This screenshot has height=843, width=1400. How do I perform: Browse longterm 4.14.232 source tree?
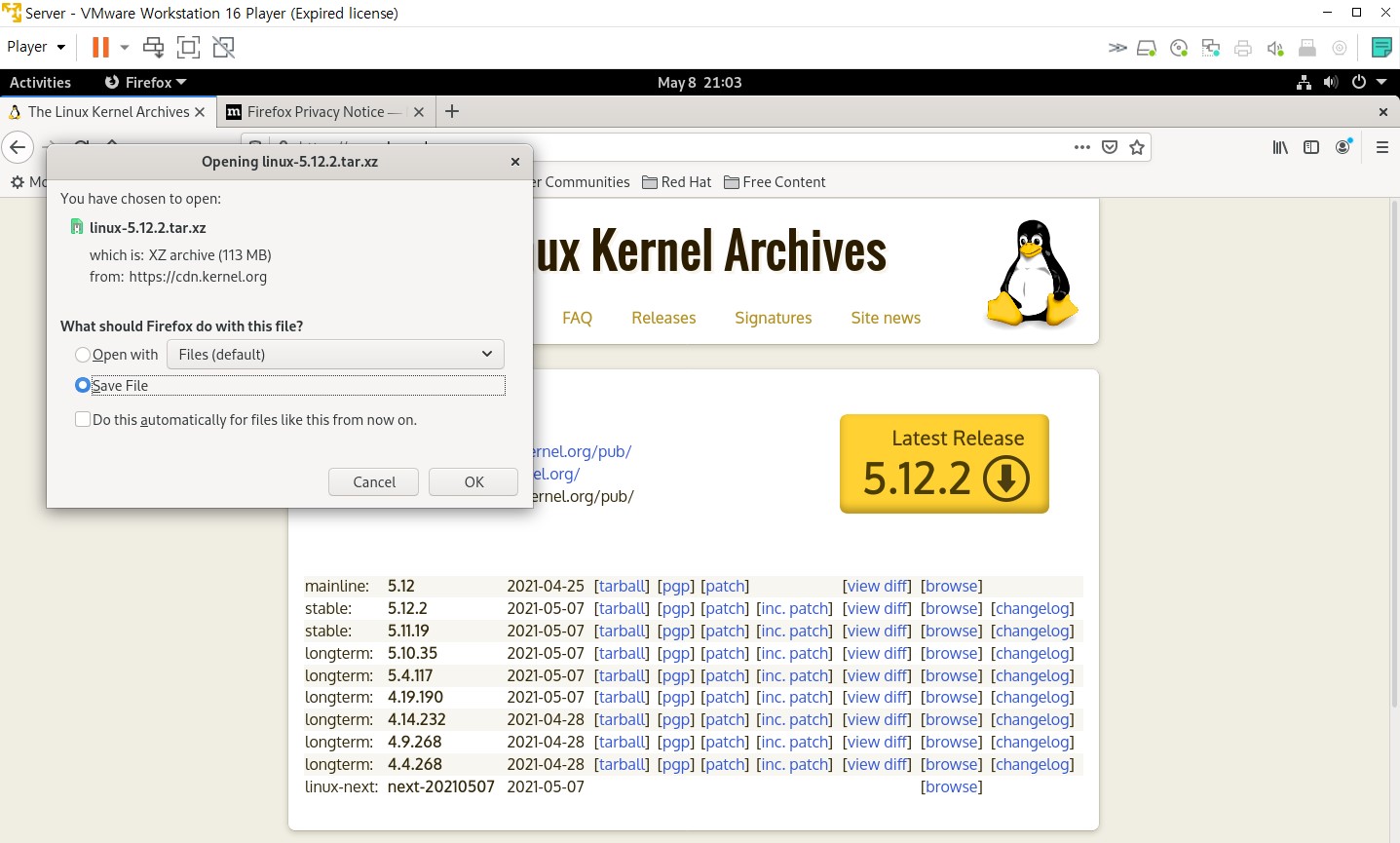952,720
